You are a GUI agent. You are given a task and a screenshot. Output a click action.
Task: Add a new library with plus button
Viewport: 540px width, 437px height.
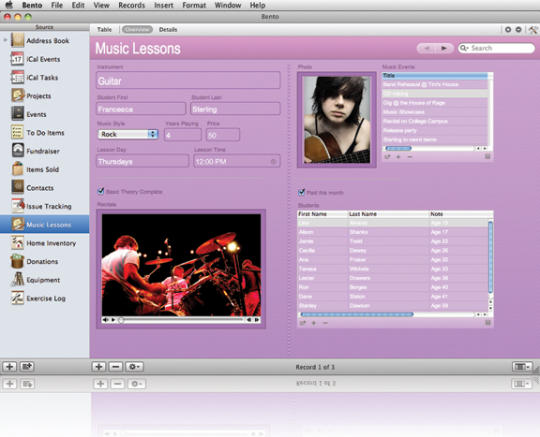pyautogui.click(x=10, y=367)
